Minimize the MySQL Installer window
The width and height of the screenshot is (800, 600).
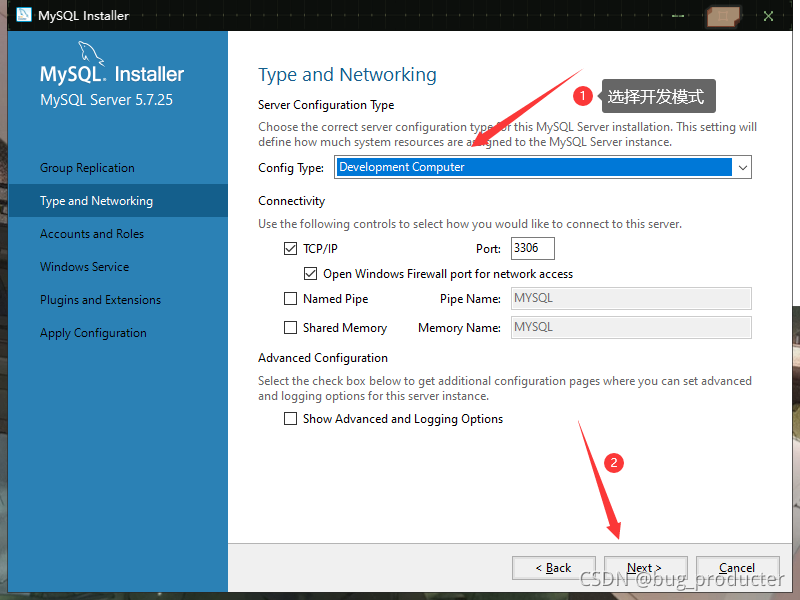tap(678, 16)
